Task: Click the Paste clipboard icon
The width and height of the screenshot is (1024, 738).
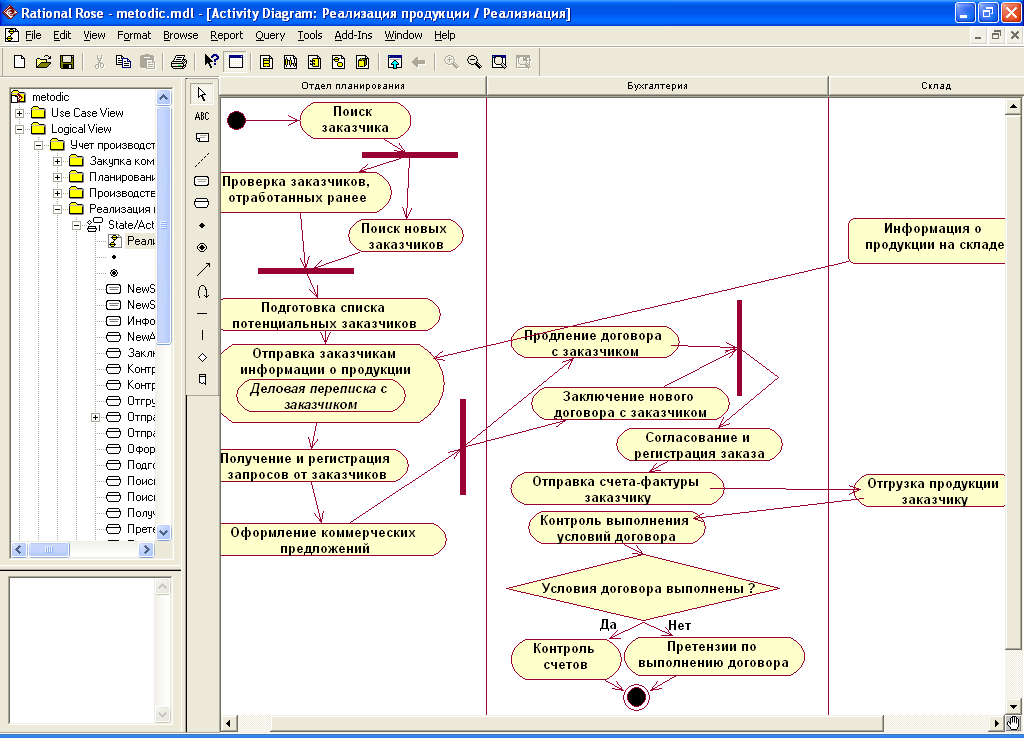Action: pyautogui.click(x=148, y=62)
